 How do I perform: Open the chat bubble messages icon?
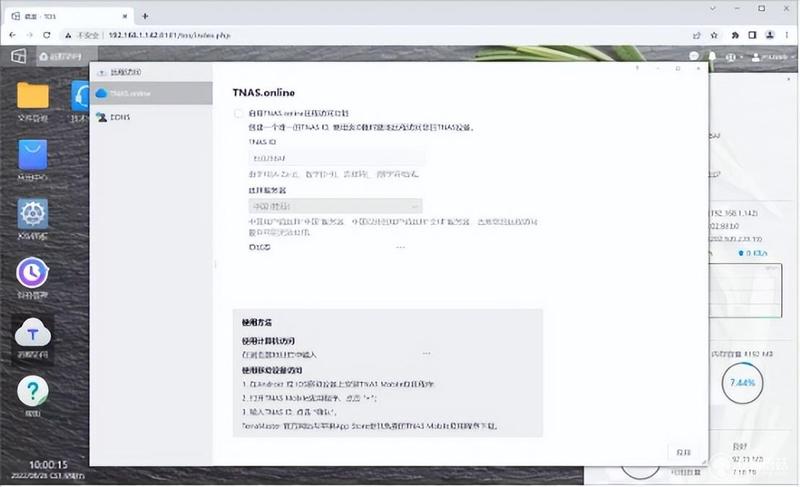click(x=694, y=57)
